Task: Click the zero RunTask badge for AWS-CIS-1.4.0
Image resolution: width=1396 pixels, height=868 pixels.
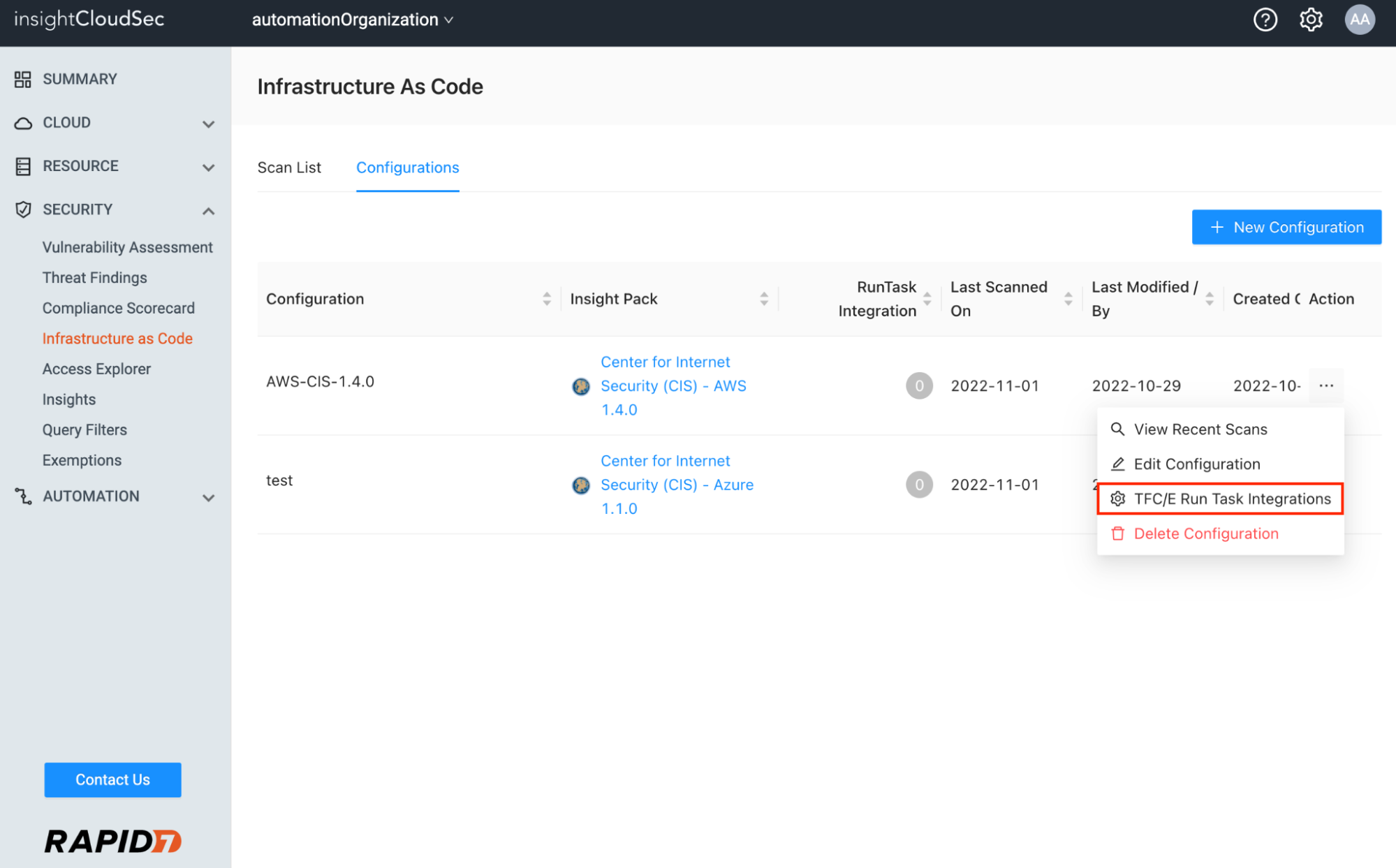Action: tap(919, 385)
